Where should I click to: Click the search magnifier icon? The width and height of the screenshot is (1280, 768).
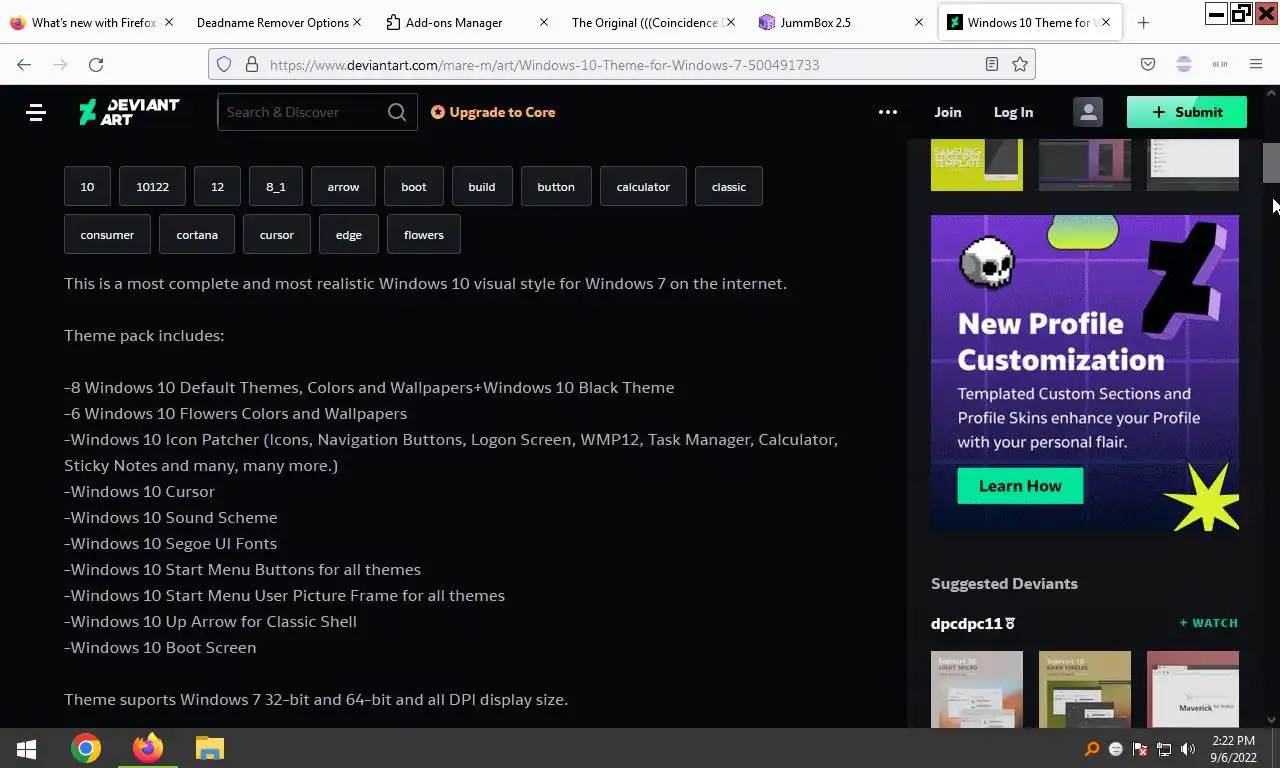[397, 112]
